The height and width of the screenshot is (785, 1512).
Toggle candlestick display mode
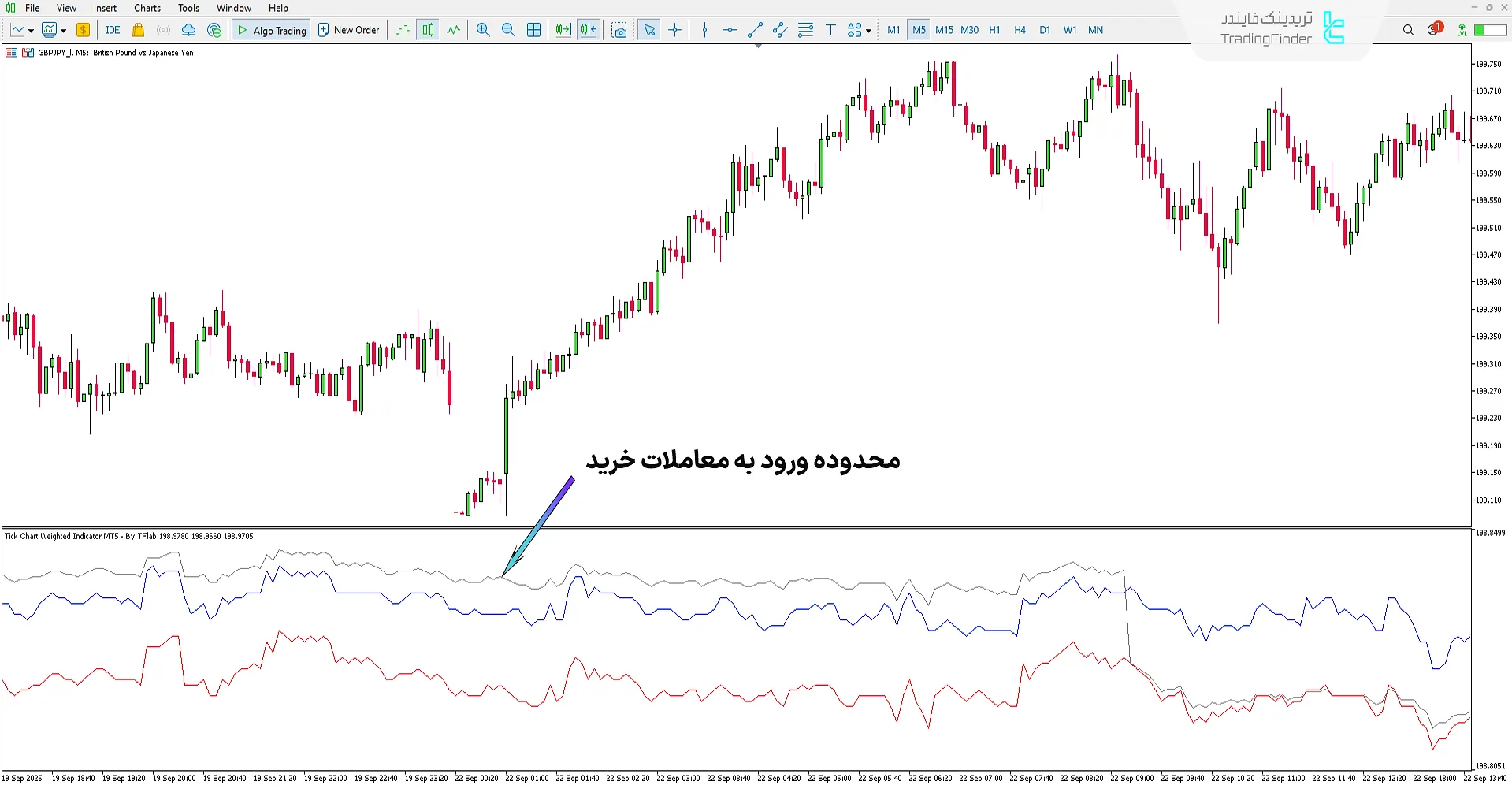coord(428,30)
